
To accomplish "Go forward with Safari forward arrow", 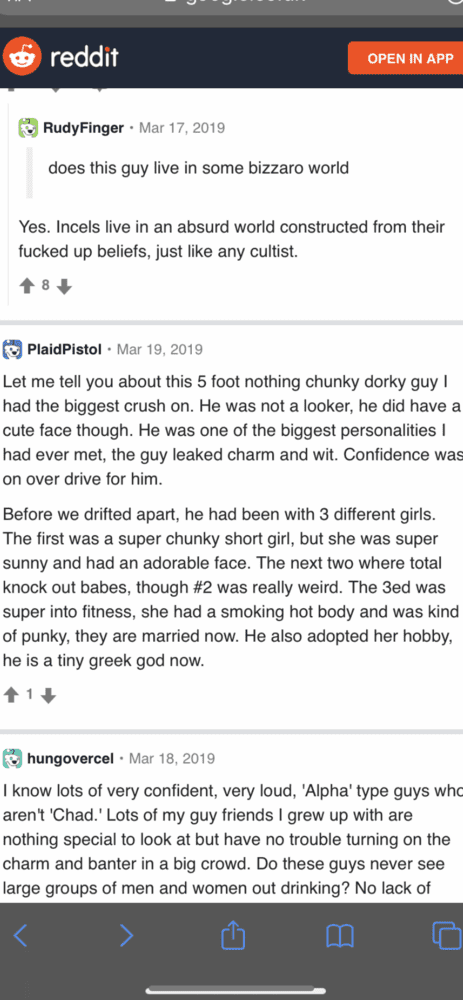I will click(127, 936).
